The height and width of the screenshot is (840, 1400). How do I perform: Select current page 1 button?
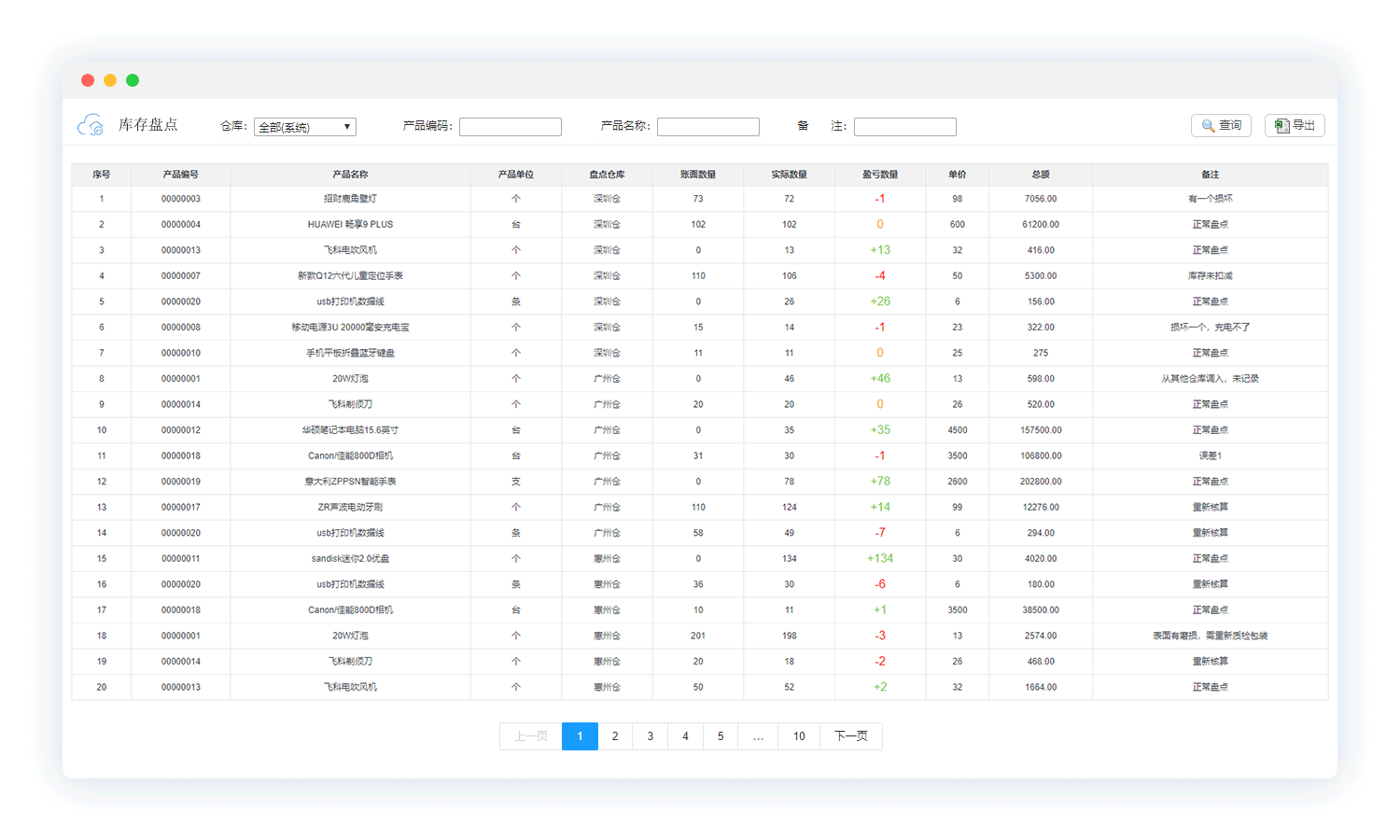[580, 736]
